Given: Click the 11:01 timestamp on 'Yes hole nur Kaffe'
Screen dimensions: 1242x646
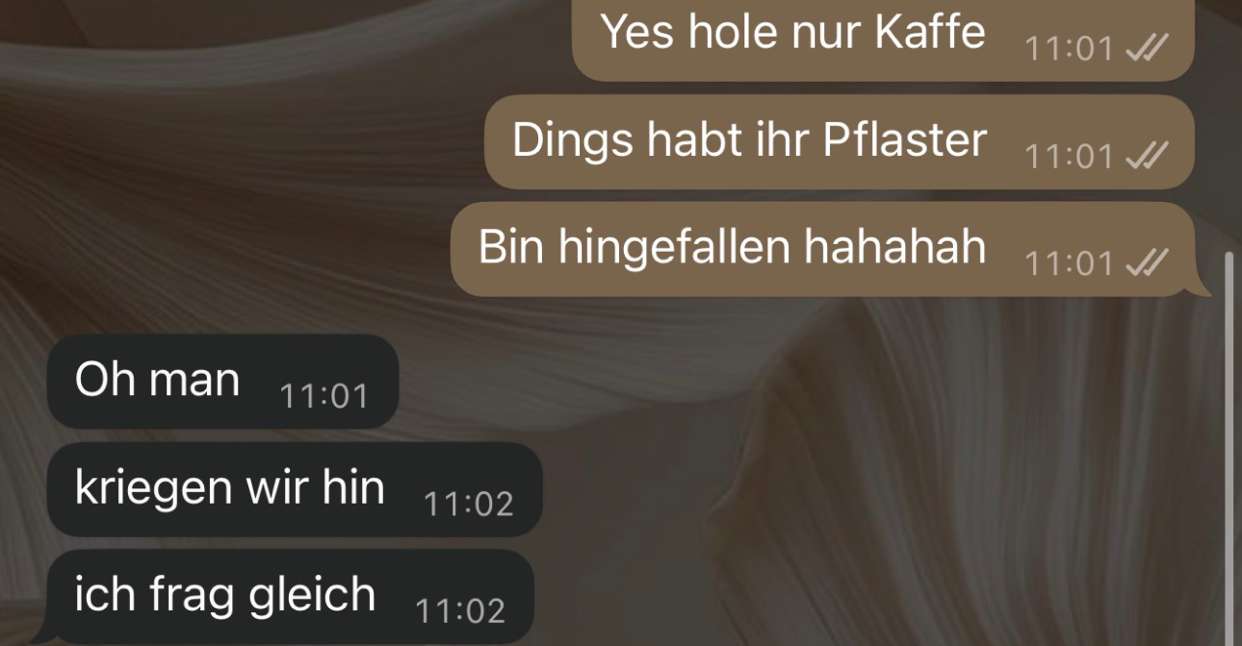Looking at the screenshot, I should [1069, 50].
